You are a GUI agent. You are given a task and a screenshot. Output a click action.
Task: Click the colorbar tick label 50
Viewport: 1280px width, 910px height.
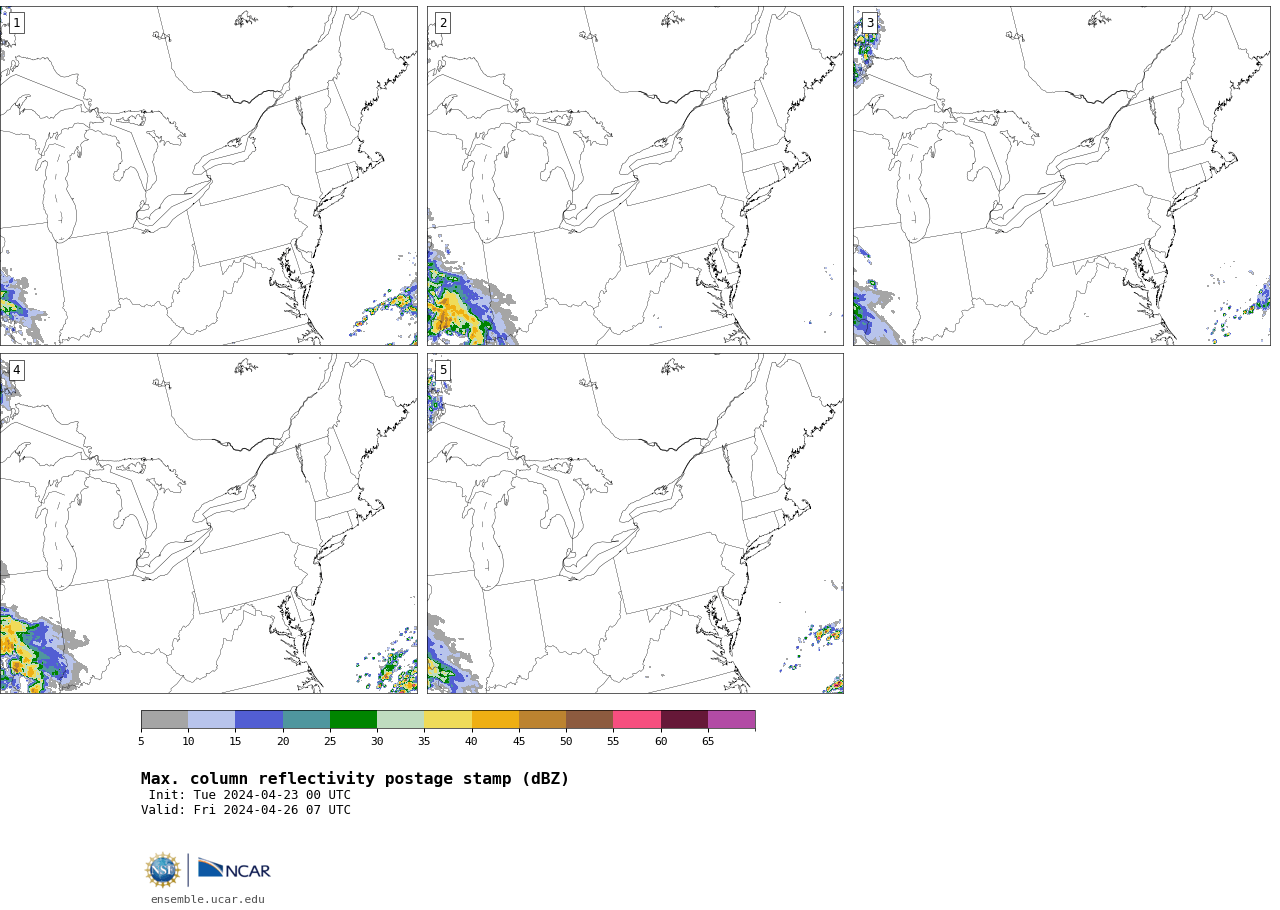pos(566,742)
